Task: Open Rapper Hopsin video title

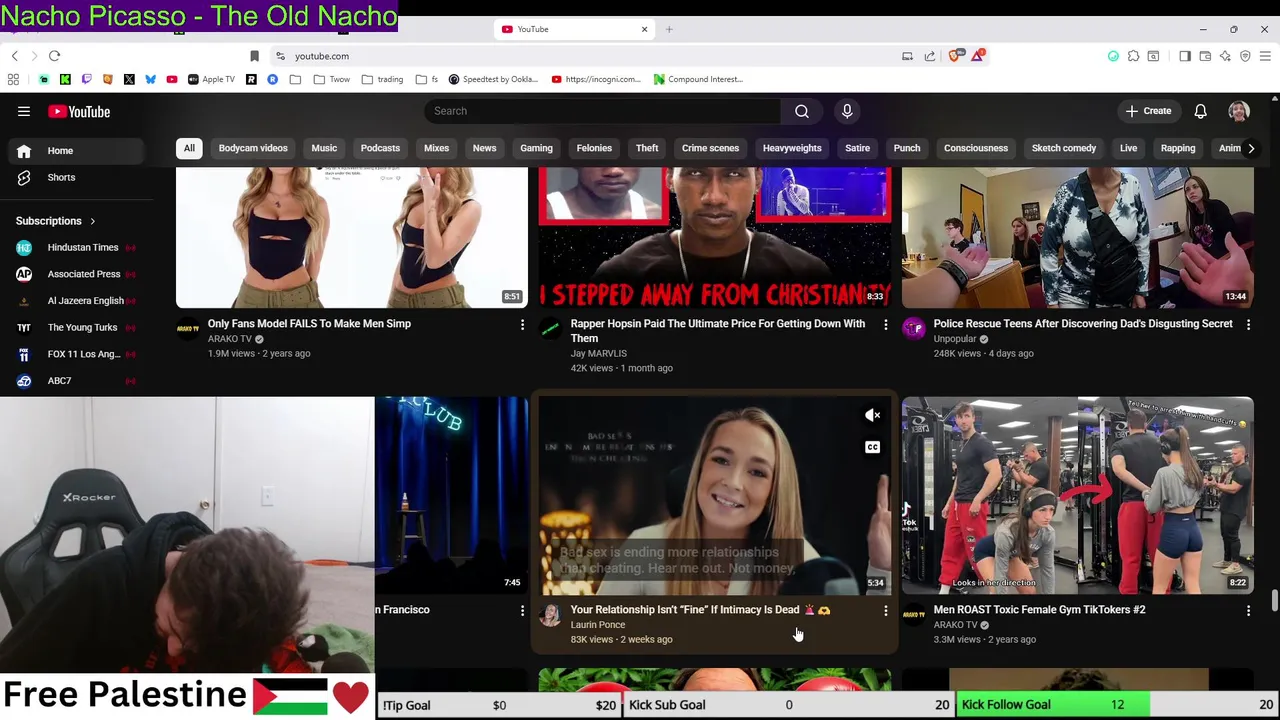Action: [x=717, y=331]
